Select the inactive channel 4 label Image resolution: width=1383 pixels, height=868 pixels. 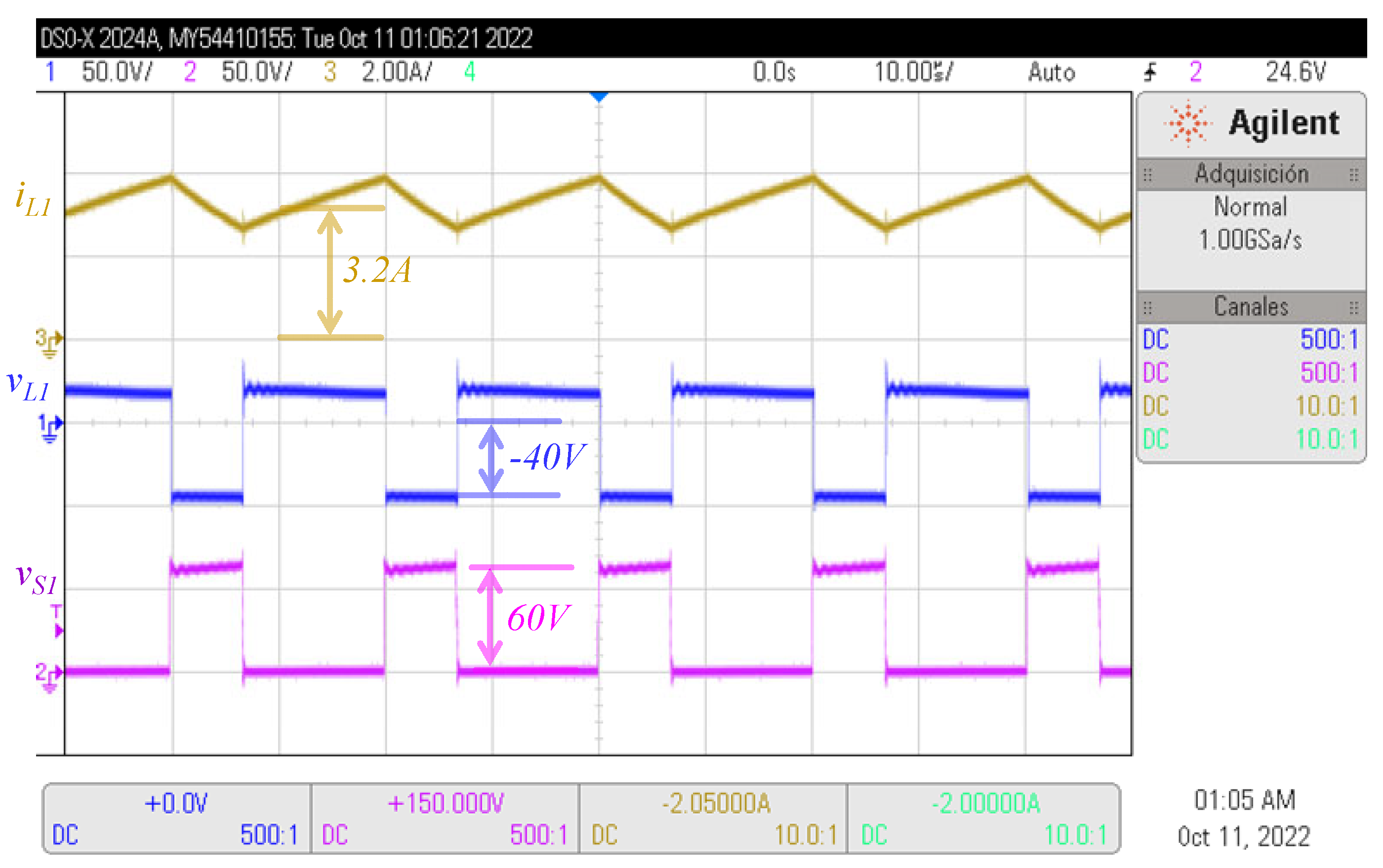[x=470, y=72]
